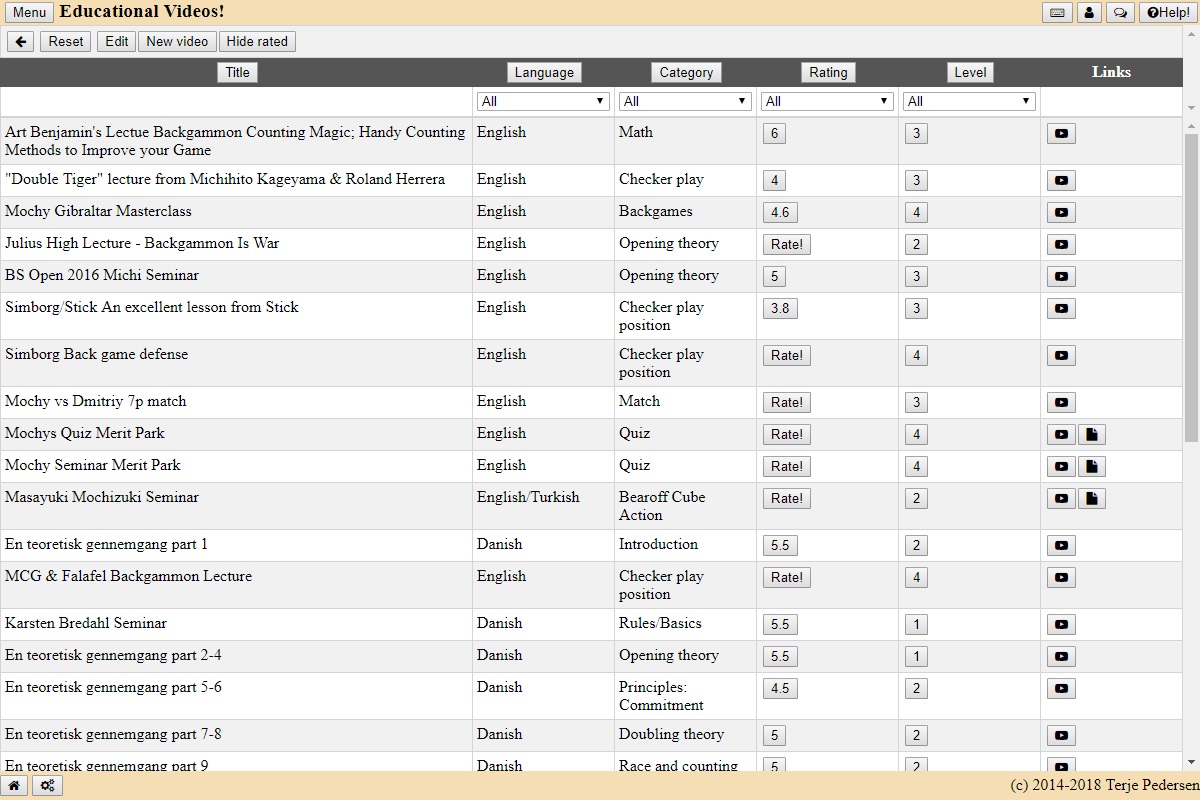Sort by the Language column header
This screenshot has width=1200, height=800.
tap(544, 73)
